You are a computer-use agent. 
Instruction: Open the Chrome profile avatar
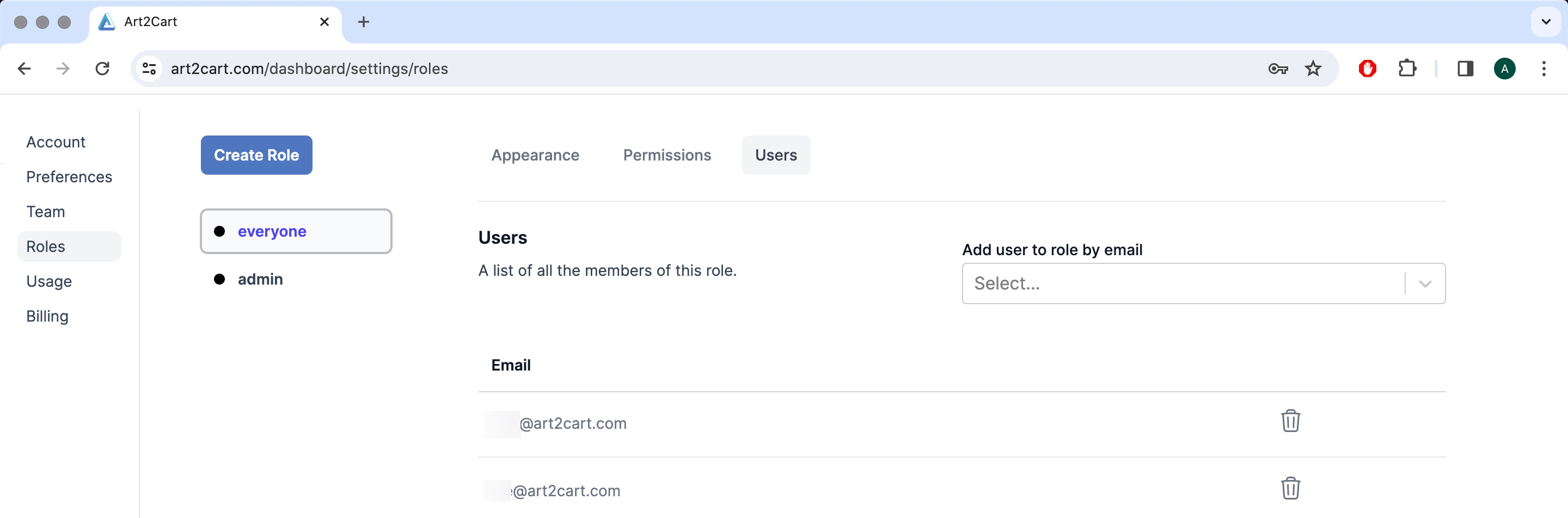[x=1504, y=69]
